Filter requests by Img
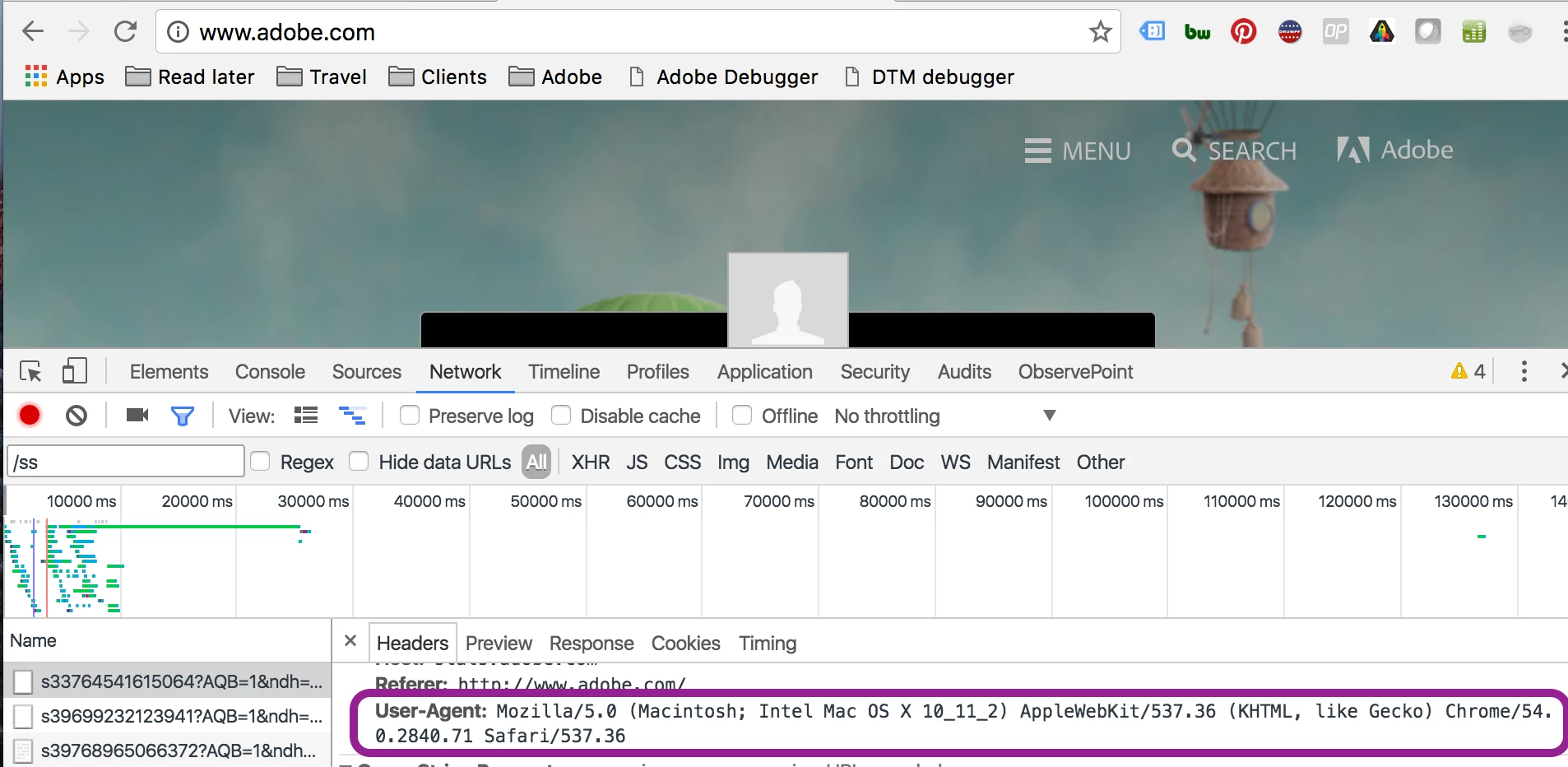Screen dimensions: 1568x767 (x=733, y=463)
